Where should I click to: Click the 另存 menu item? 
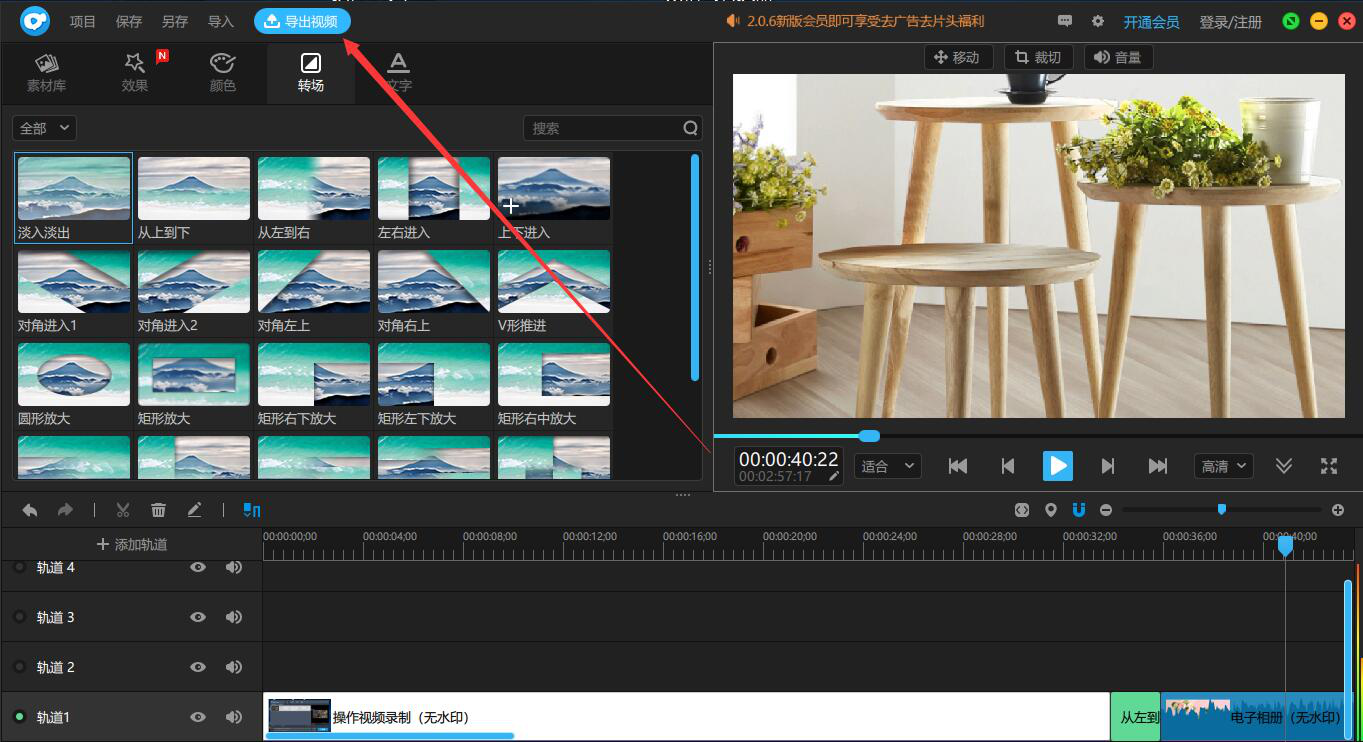click(x=175, y=21)
